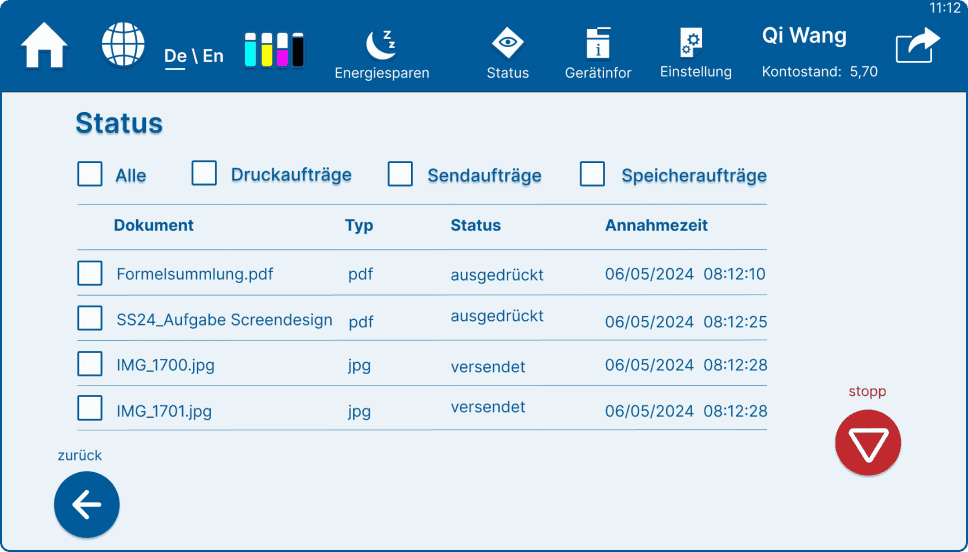
Task: Tick the Alle filter checkbox
Action: point(90,174)
